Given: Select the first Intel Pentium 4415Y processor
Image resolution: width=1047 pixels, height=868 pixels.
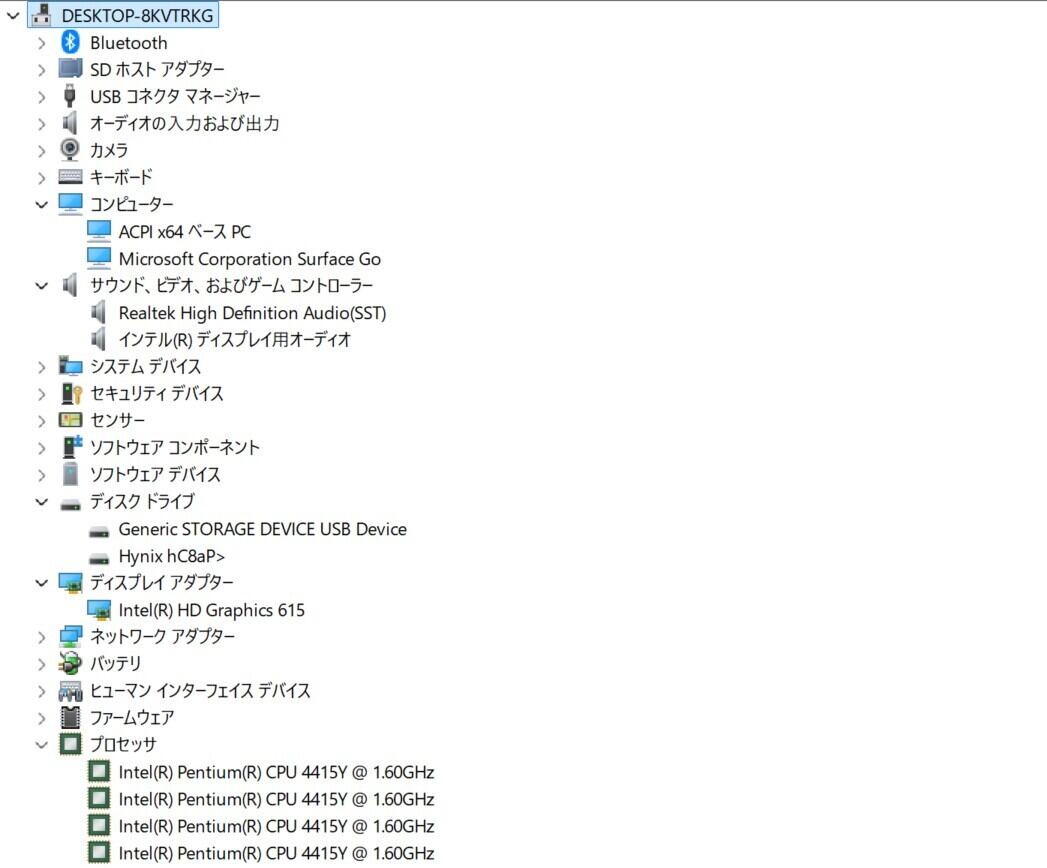Looking at the screenshot, I should pos(276,773).
